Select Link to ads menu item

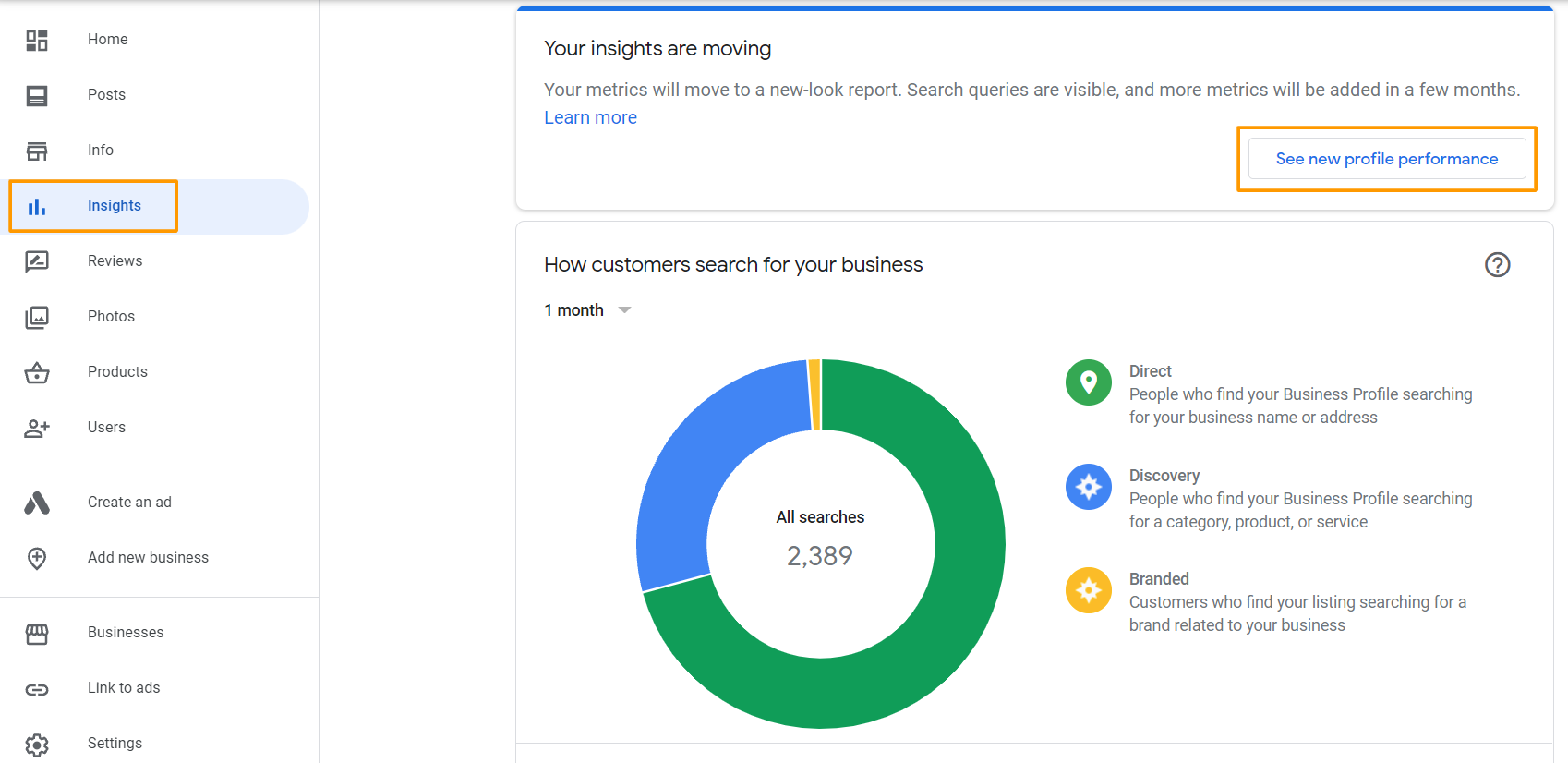(x=124, y=688)
